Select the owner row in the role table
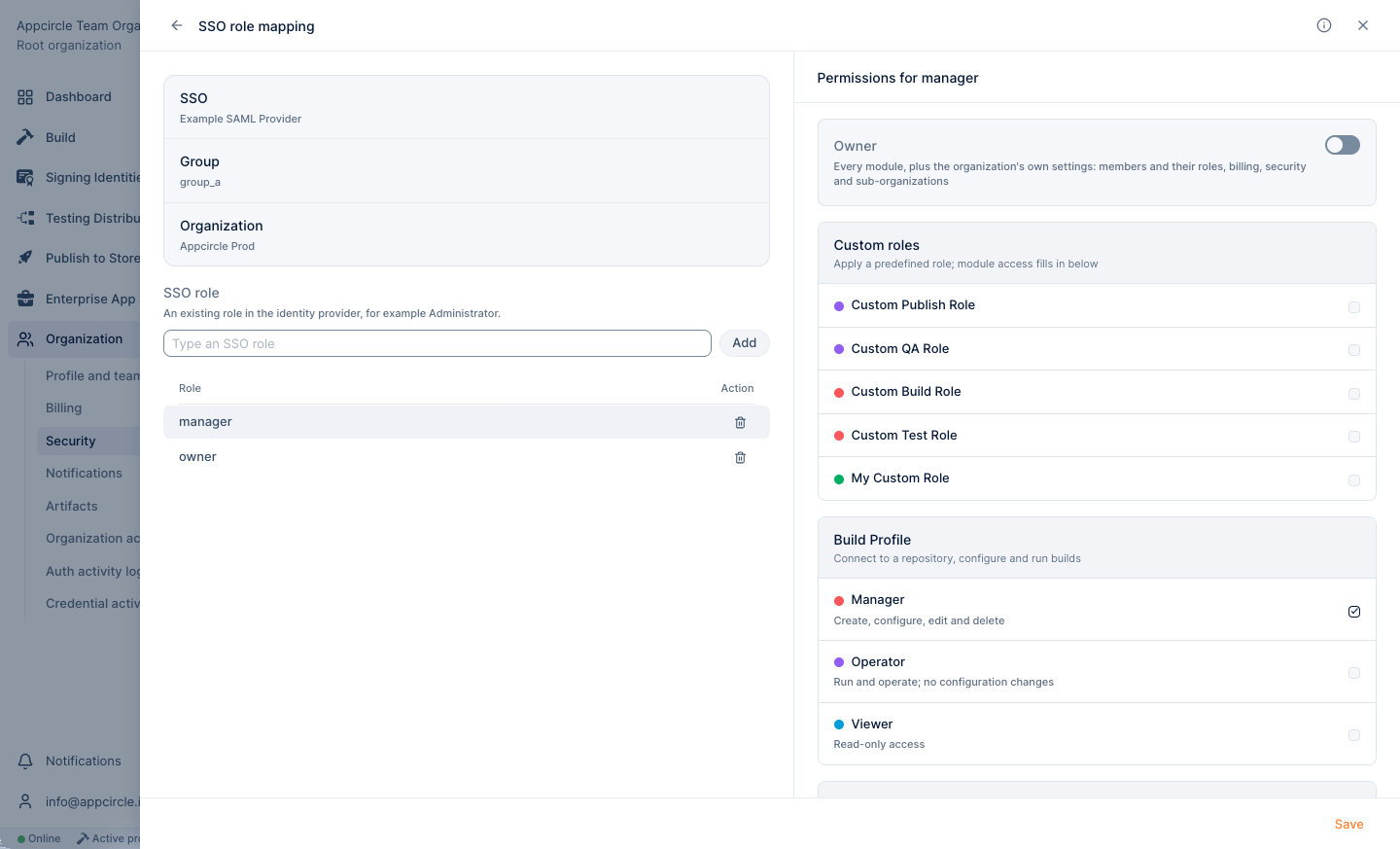1400x849 pixels. point(467,457)
